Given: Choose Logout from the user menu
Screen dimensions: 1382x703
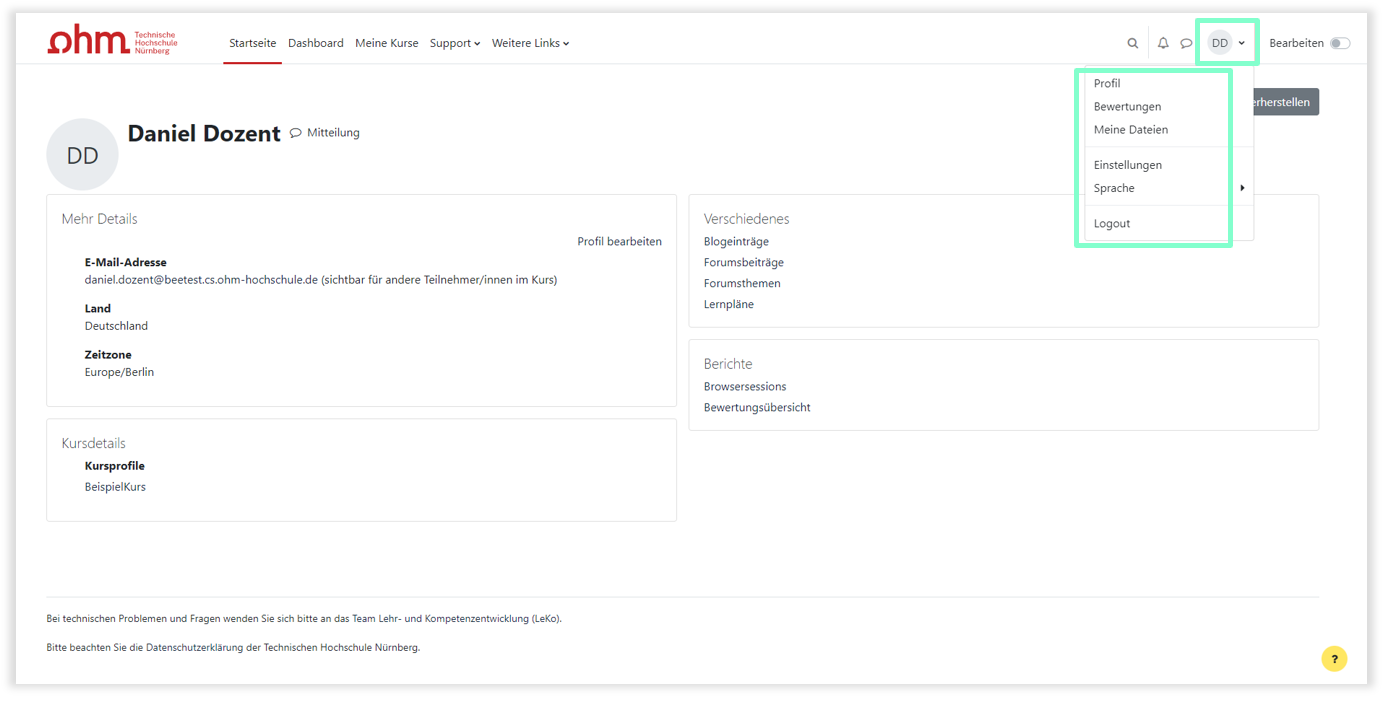Looking at the screenshot, I should [1112, 224].
